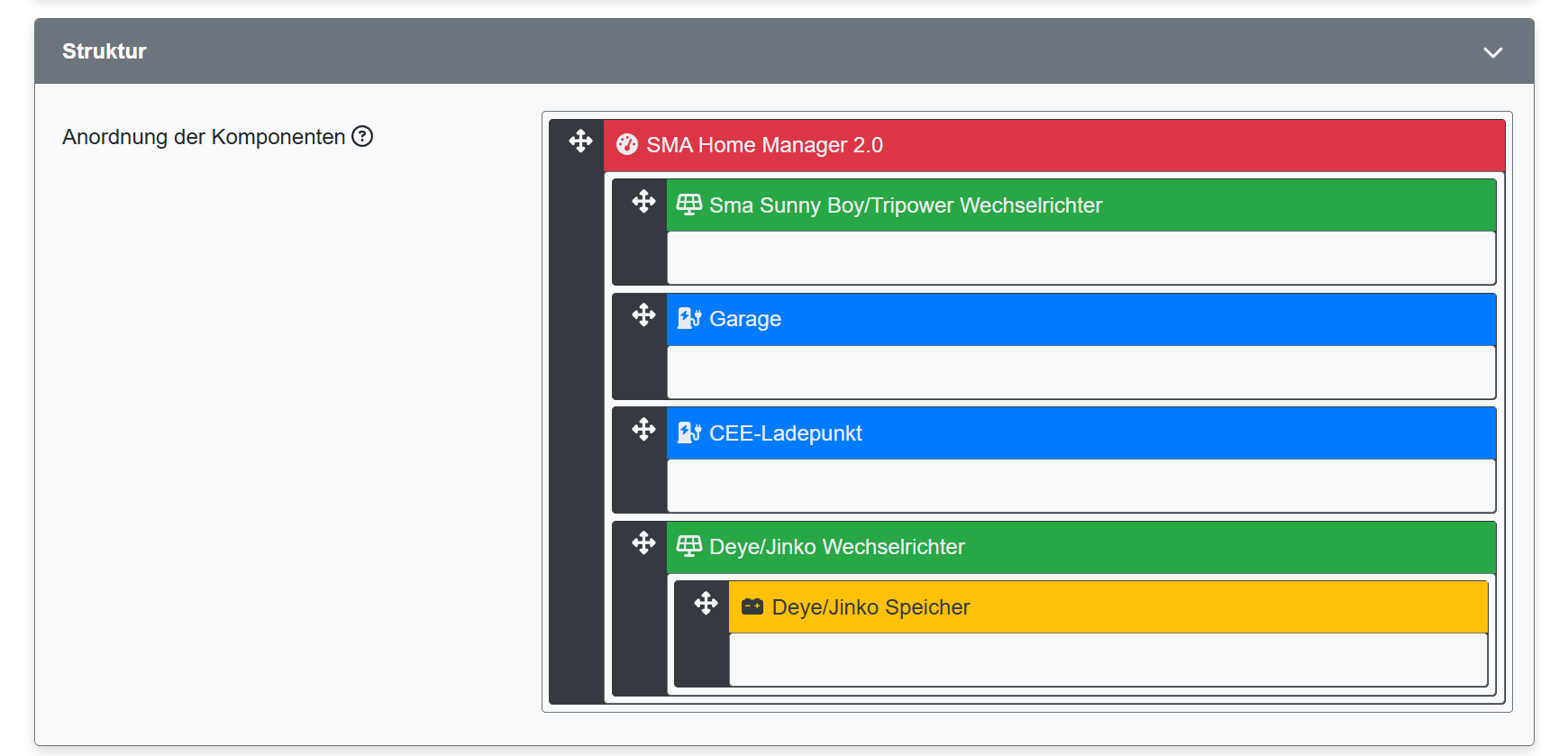Click the gauge icon of SMA Home Manager
Image resolution: width=1568 pixels, height=756 pixels.
pyautogui.click(x=627, y=145)
